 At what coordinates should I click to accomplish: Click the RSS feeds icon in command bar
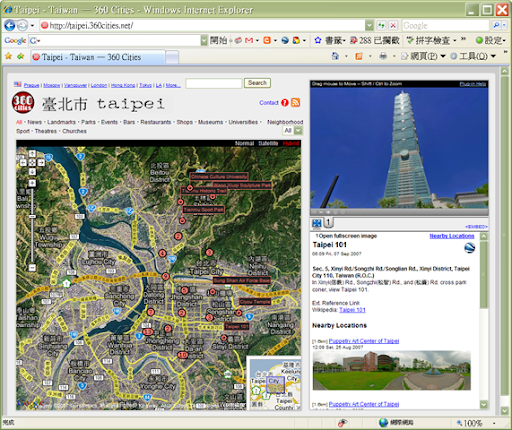coord(359,56)
